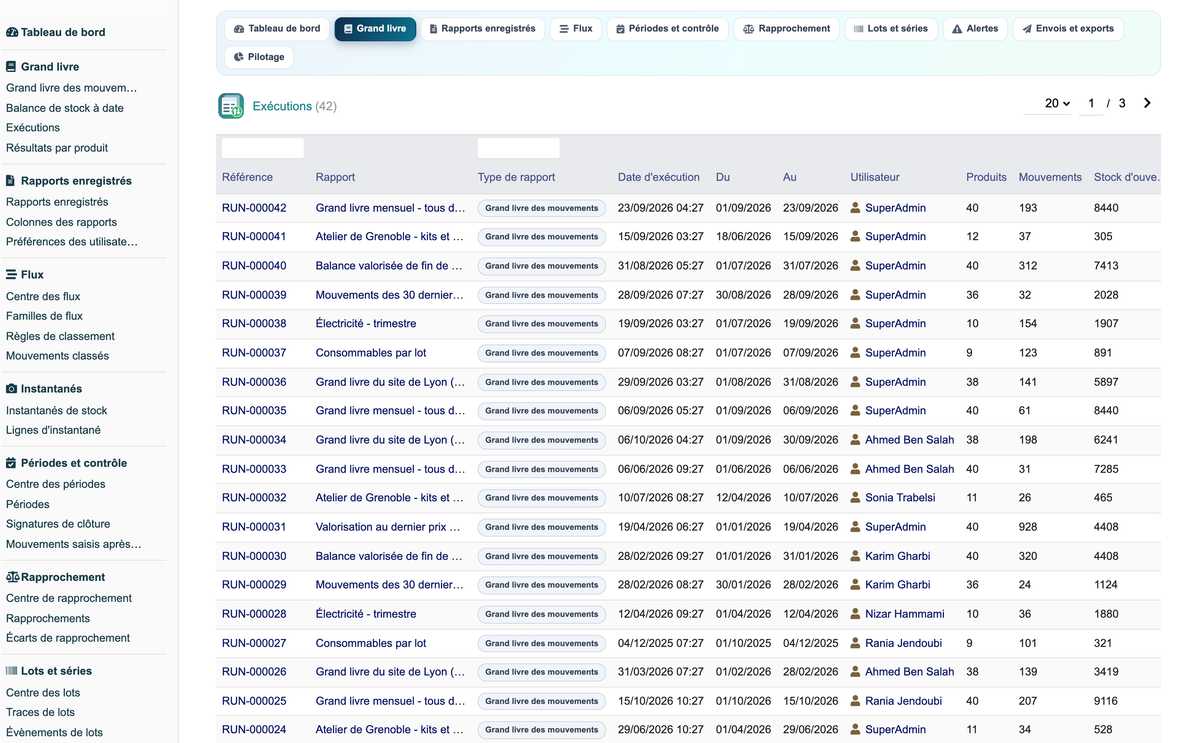1200x743 pixels.
Task: Open Centre des flux in sidebar
Action: click(x=43, y=296)
